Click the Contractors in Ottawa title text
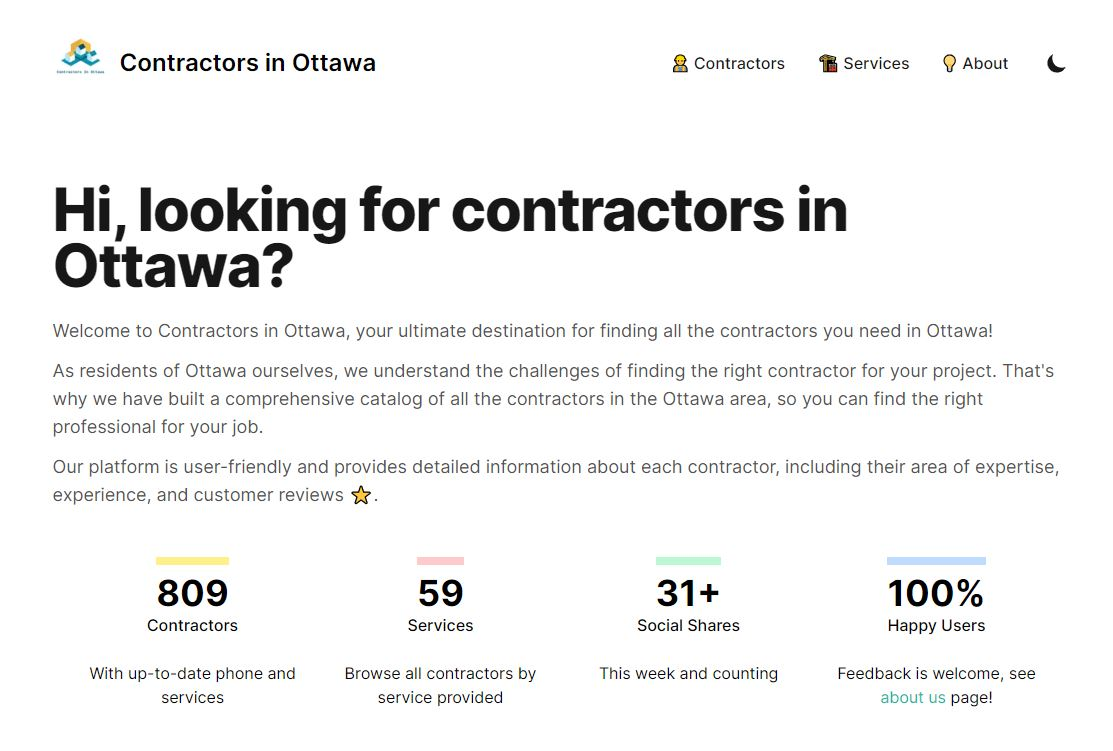1113x751 pixels. point(247,62)
